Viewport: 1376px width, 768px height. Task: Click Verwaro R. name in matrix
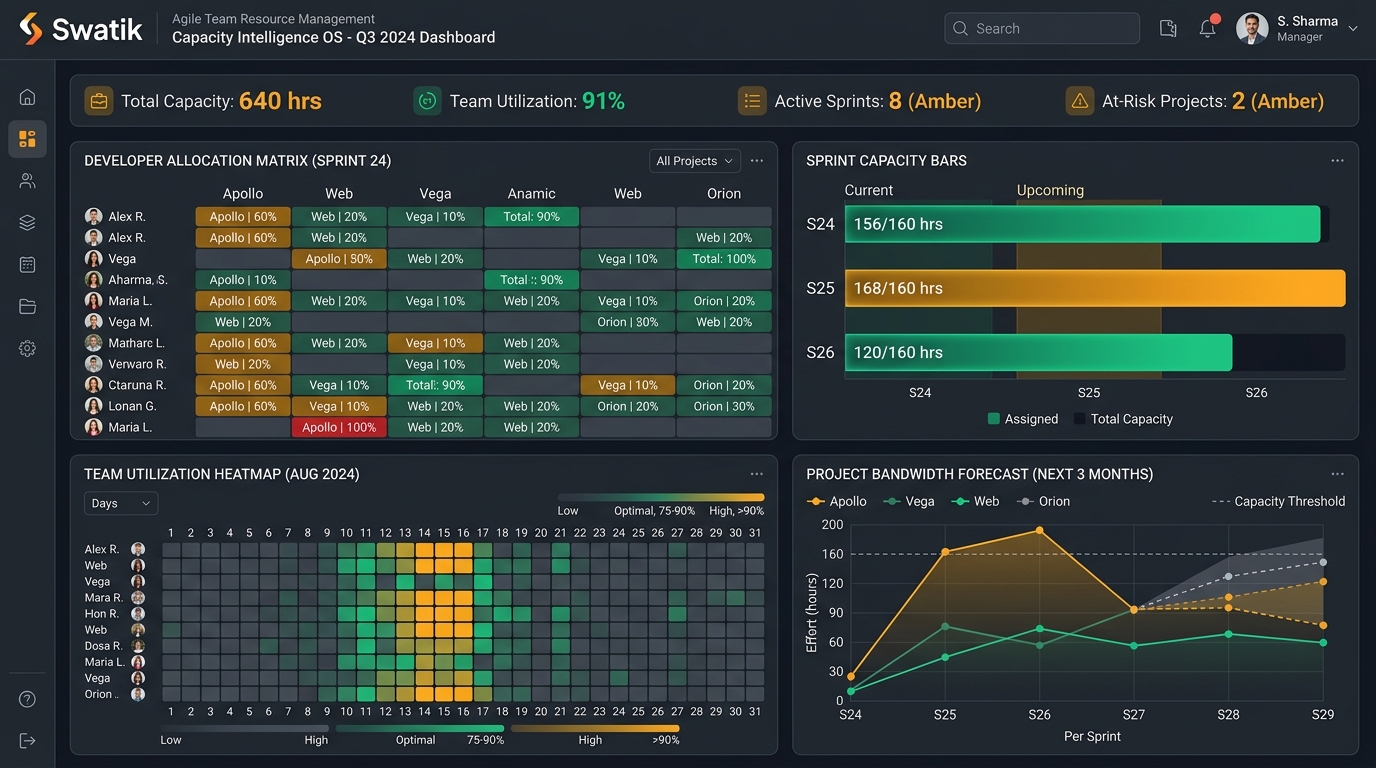click(x=137, y=364)
